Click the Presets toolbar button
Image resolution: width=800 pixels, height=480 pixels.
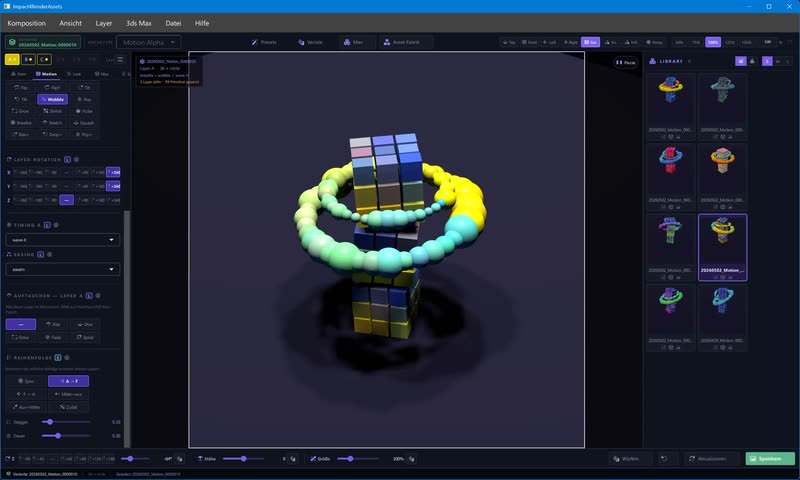264,42
